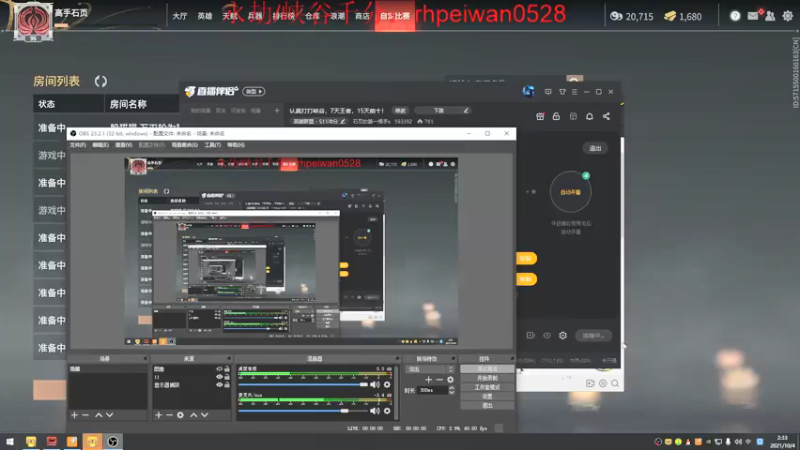The image size is (800, 450).
Task: Open the 文件(F) menu in OBS
Action: click(x=78, y=145)
